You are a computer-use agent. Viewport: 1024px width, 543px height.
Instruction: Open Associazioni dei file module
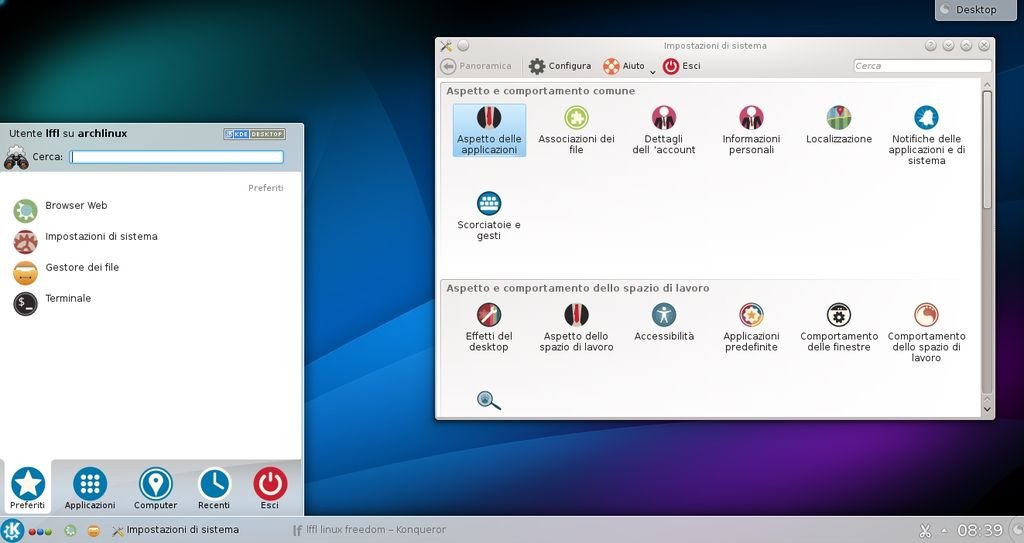(x=576, y=130)
